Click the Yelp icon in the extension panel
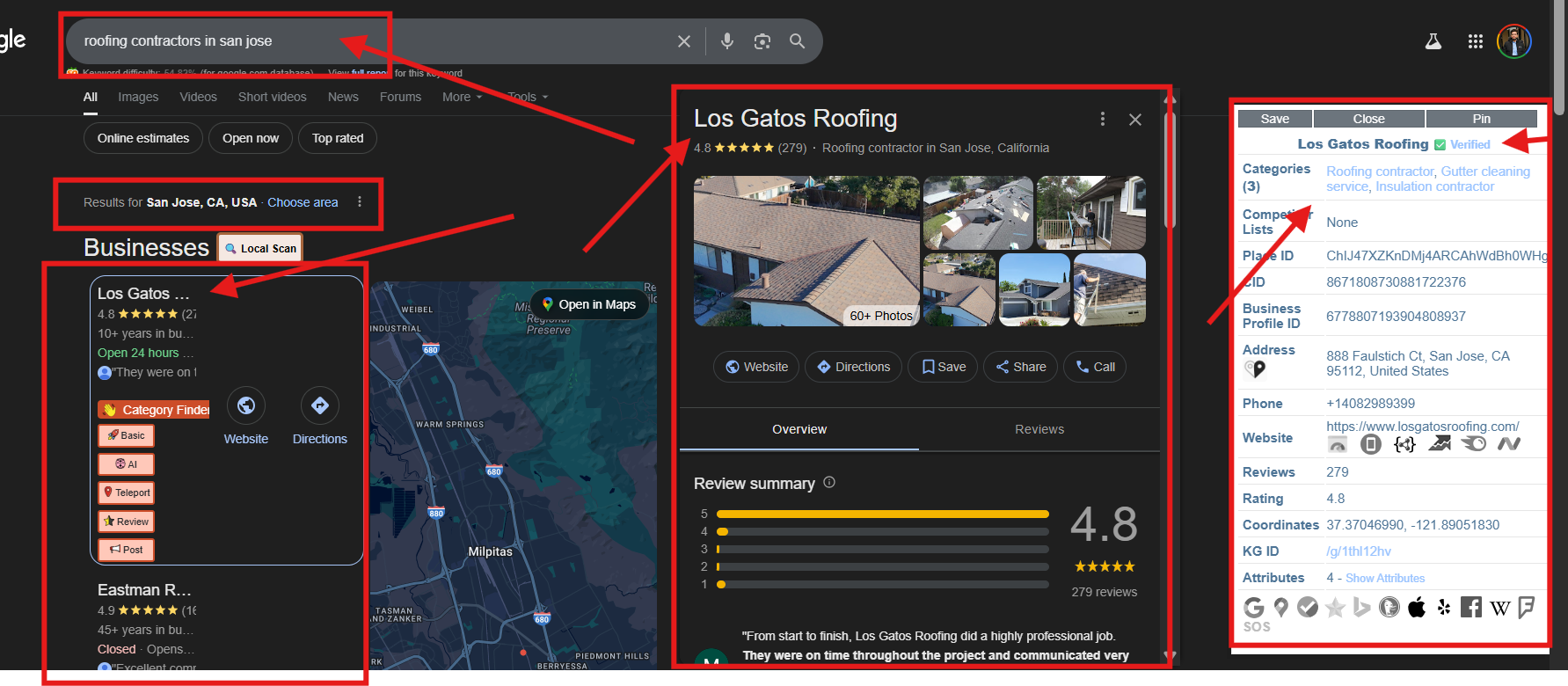Viewport: 1568px width, 686px height. pyautogui.click(x=1443, y=607)
